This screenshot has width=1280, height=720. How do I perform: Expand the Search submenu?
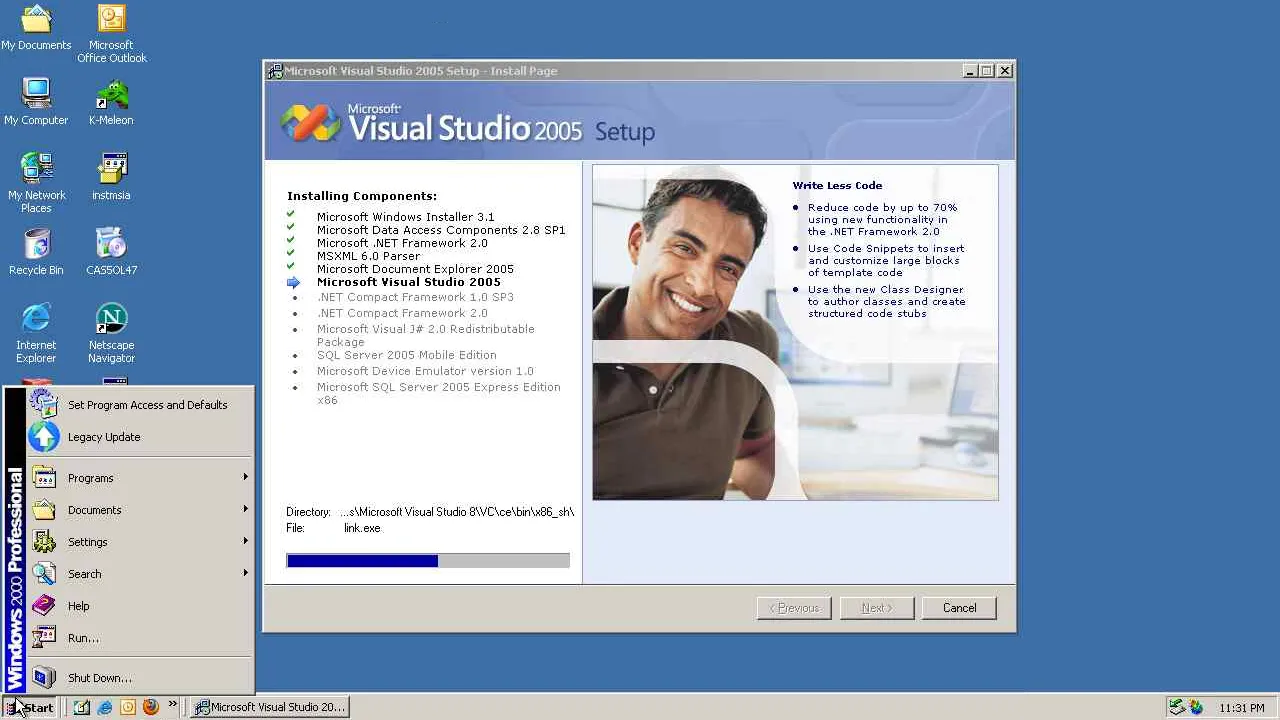[x=140, y=574]
